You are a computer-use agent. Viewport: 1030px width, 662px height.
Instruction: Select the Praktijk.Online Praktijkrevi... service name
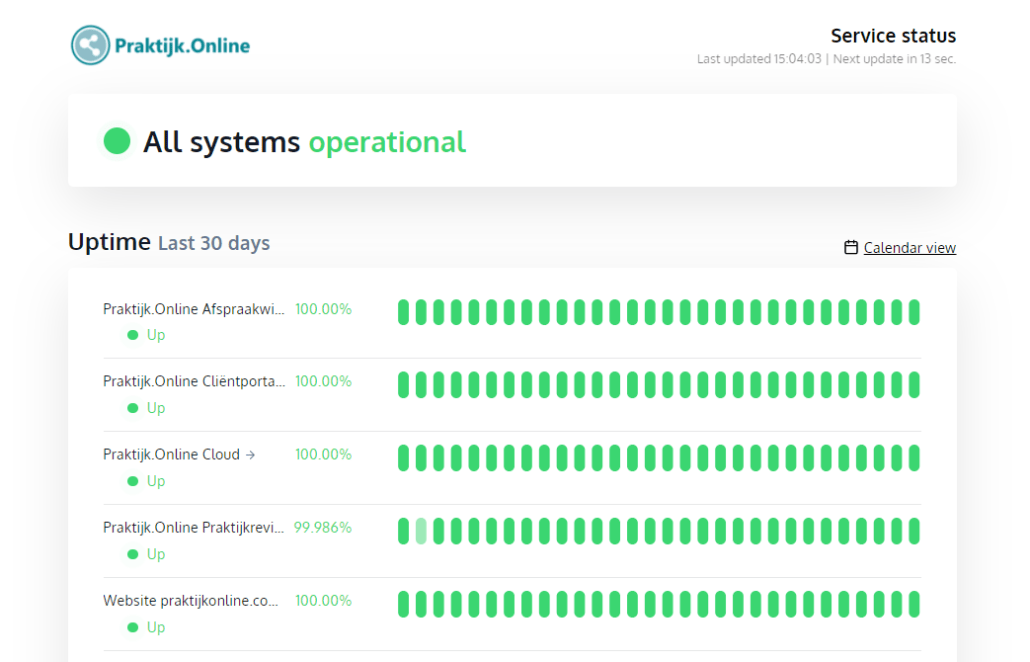tap(194, 527)
